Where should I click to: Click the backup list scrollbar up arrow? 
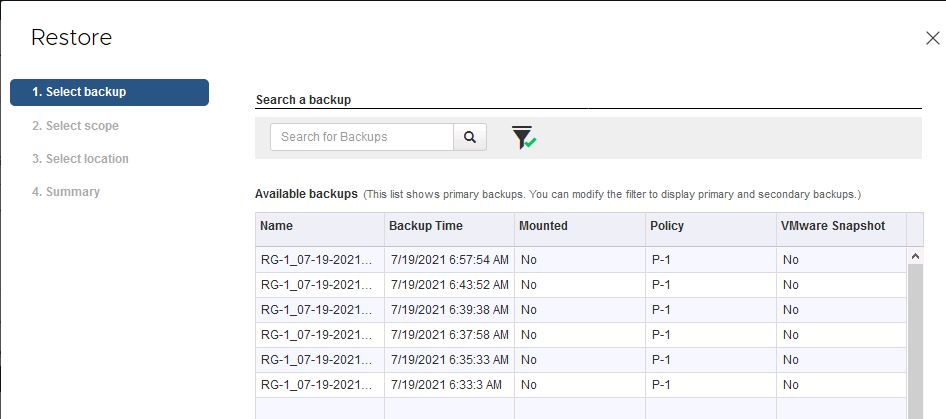coord(915,256)
